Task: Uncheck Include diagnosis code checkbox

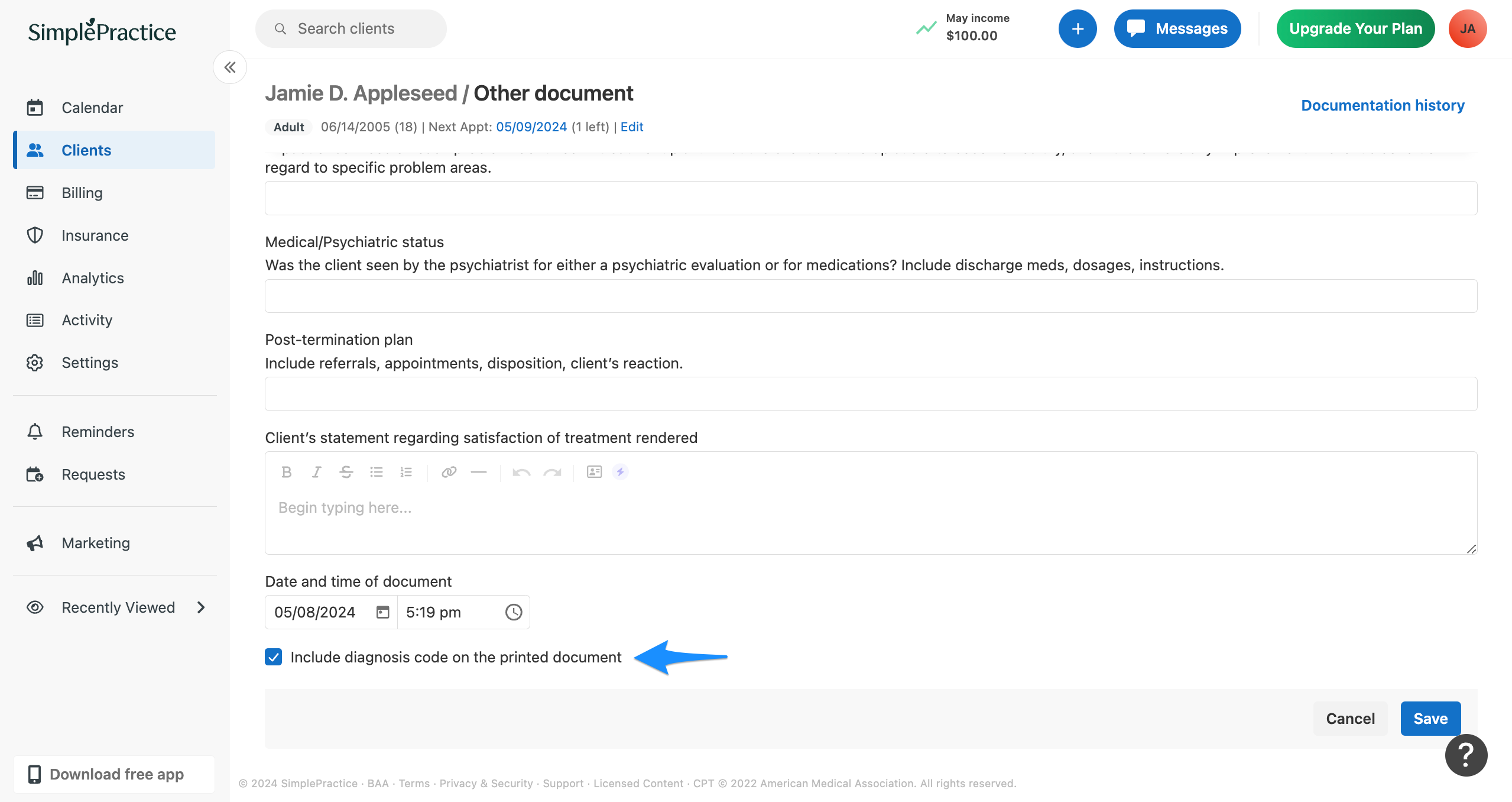Action: (273, 657)
